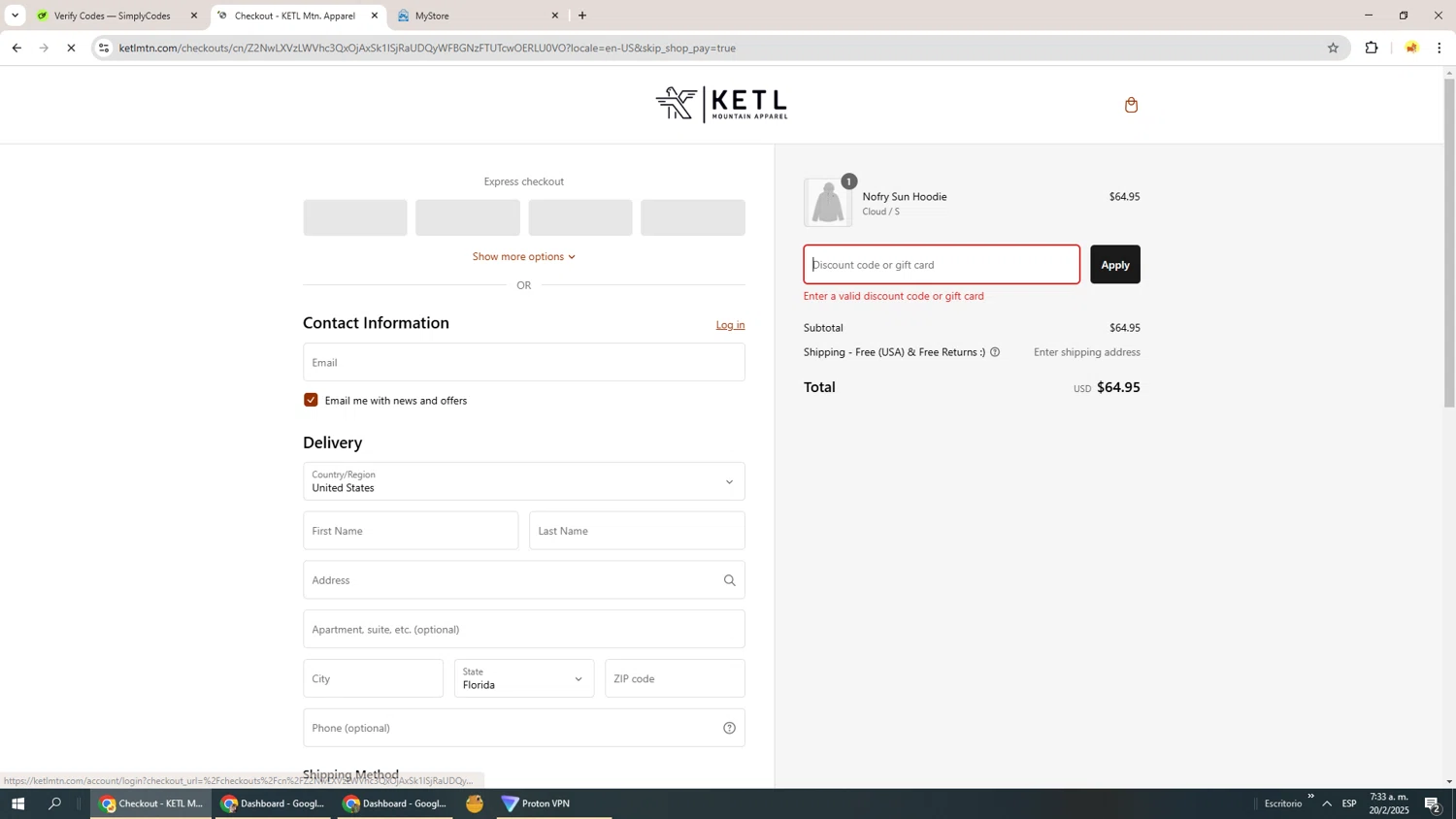Image resolution: width=1456 pixels, height=819 pixels.
Task: Click the Apartment, suite, etc. field
Action: 524,629
